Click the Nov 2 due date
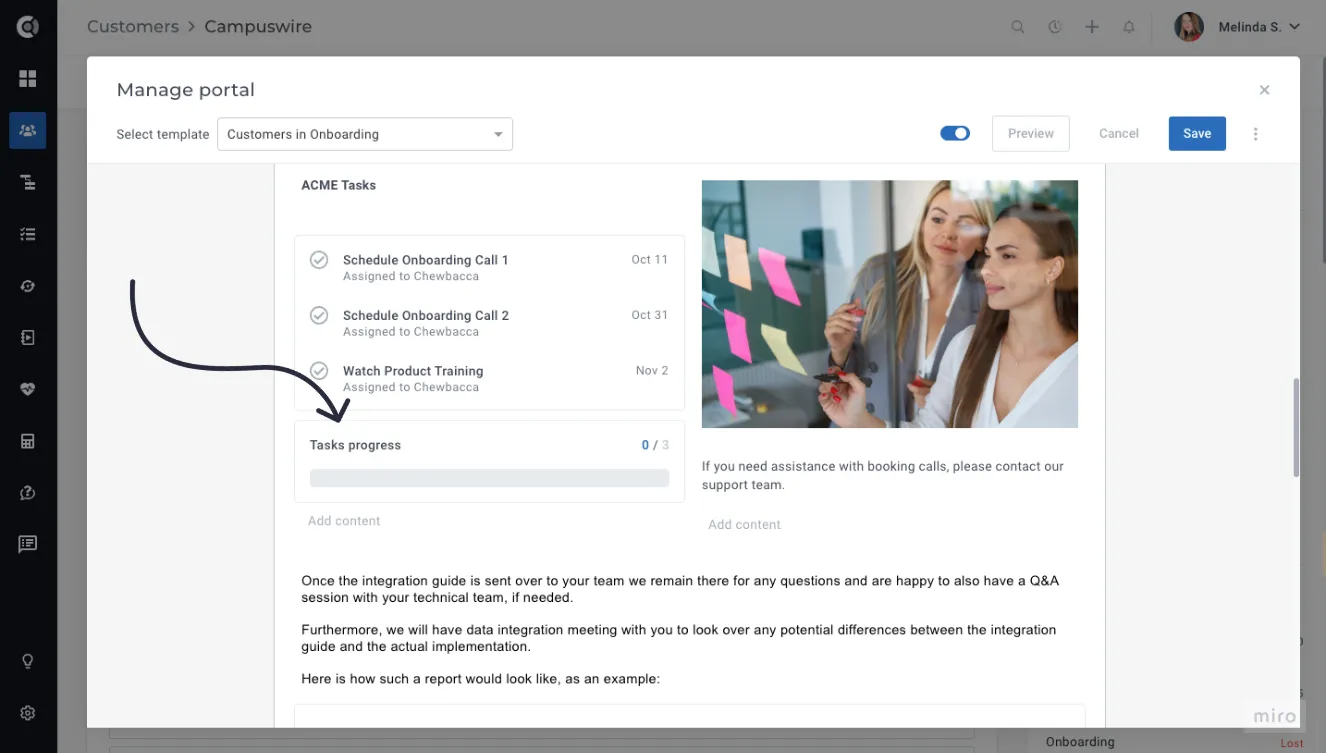This screenshot has width=1326, height=753. tap(652, 371)
